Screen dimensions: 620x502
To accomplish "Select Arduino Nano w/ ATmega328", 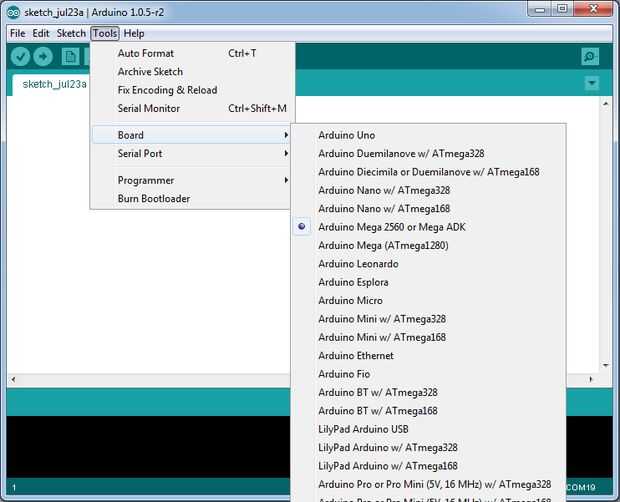I will [x=429, y=190].
